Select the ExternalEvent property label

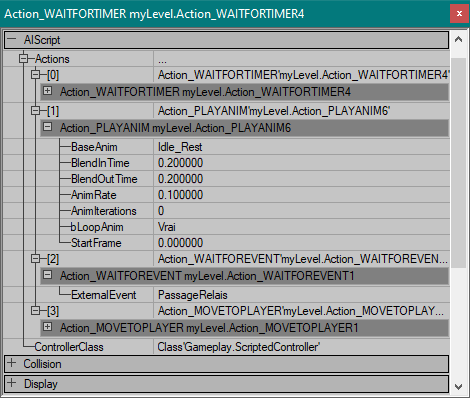103,295
